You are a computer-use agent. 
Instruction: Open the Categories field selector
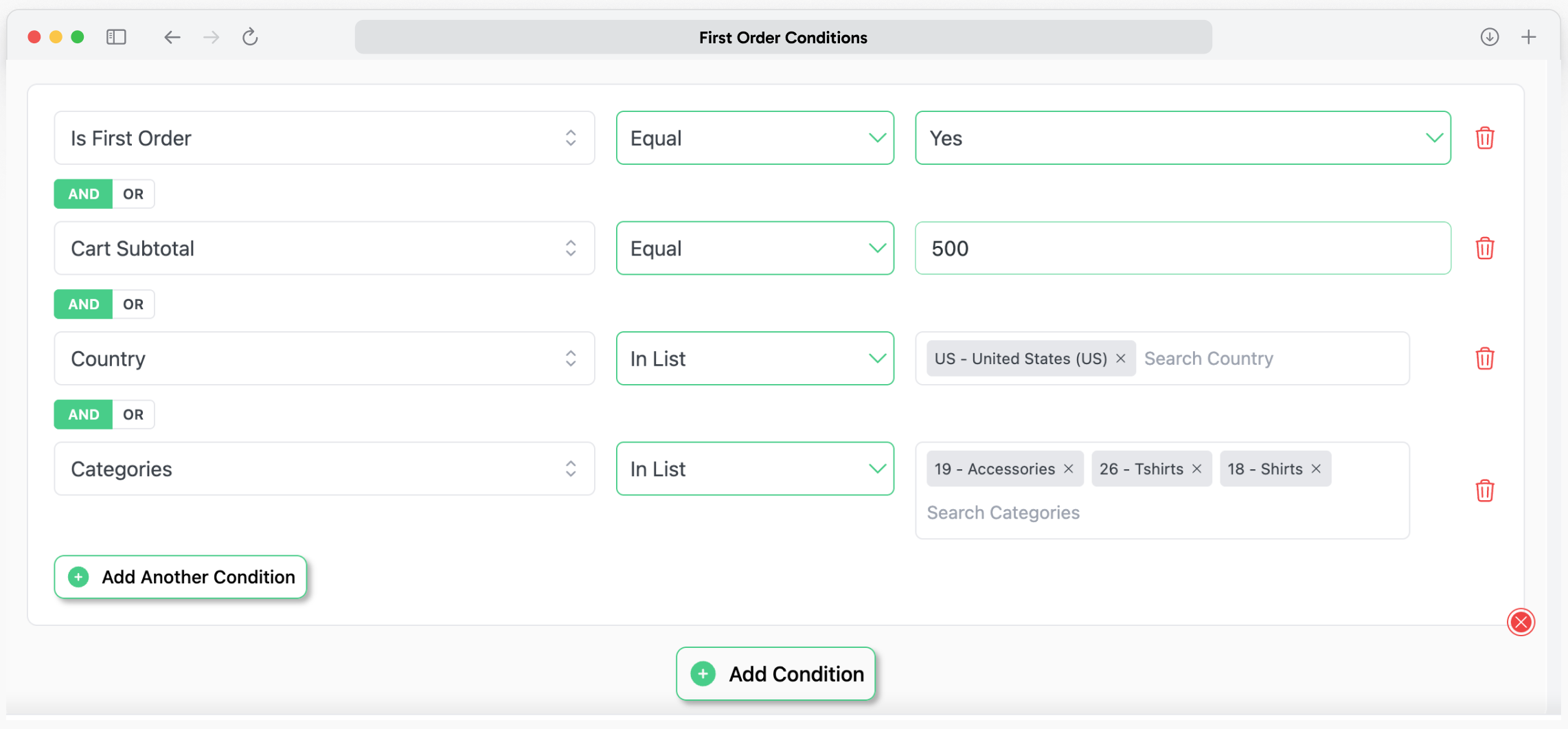(324, 469)
